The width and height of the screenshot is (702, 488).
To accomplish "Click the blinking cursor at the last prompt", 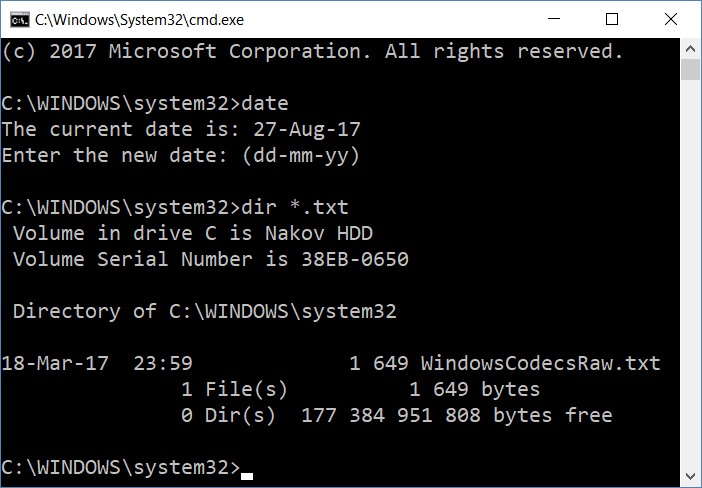I will pyautogui.click(x=247, y=476).
